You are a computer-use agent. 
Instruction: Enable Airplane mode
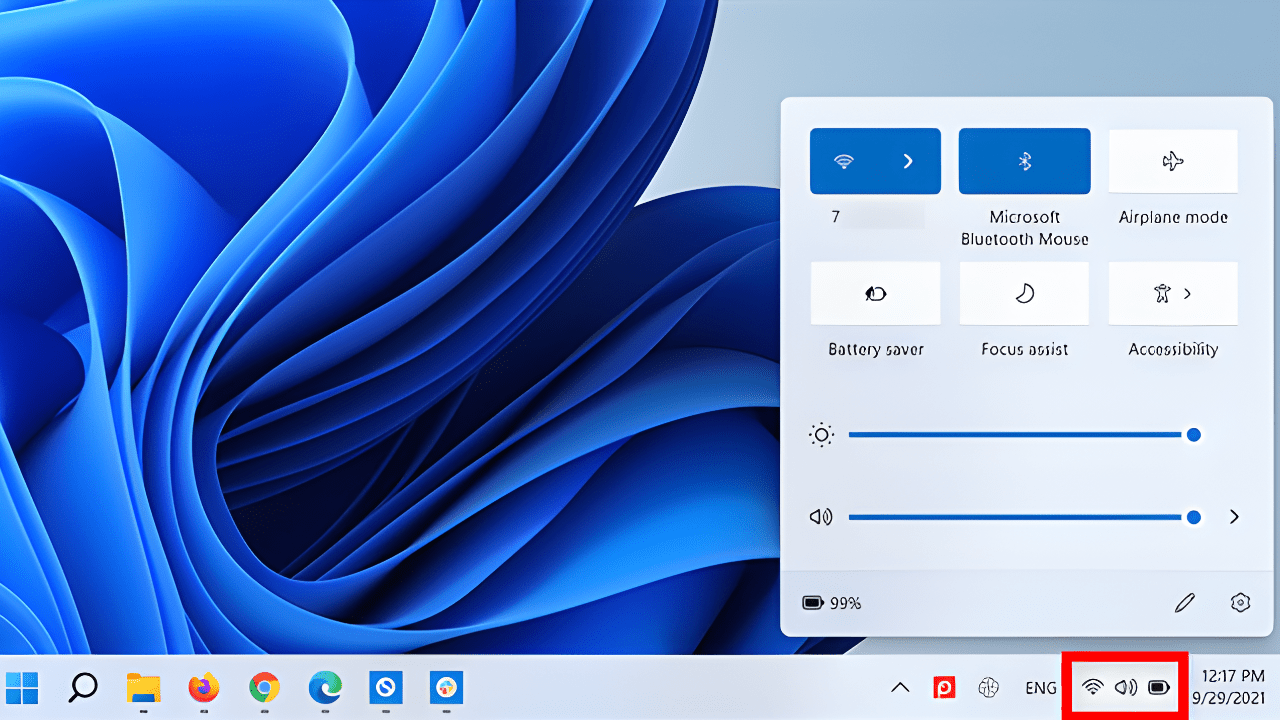(1172, 161)
